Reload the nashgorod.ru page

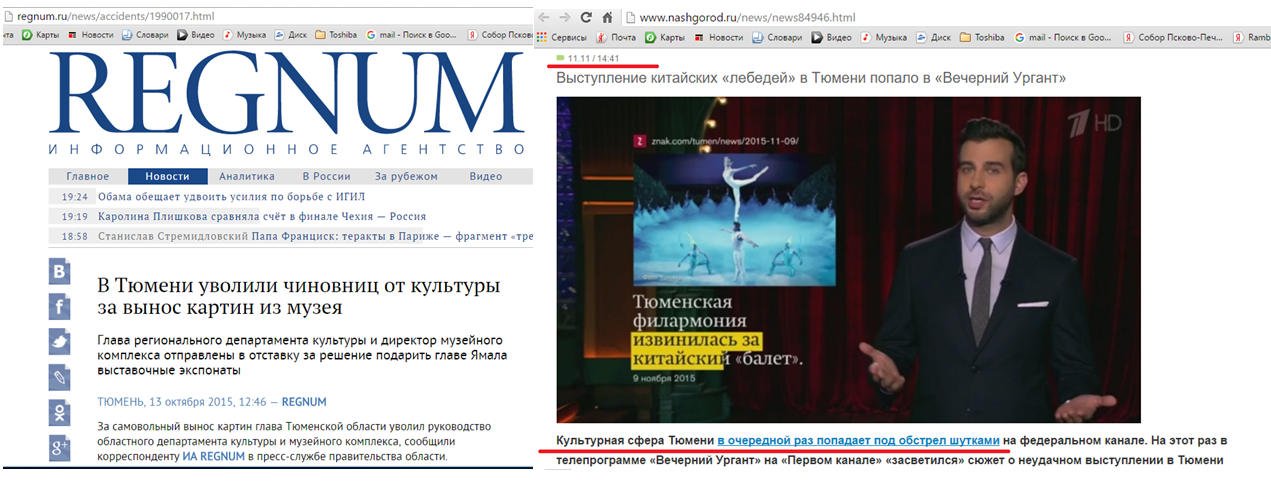click(586, 18)
